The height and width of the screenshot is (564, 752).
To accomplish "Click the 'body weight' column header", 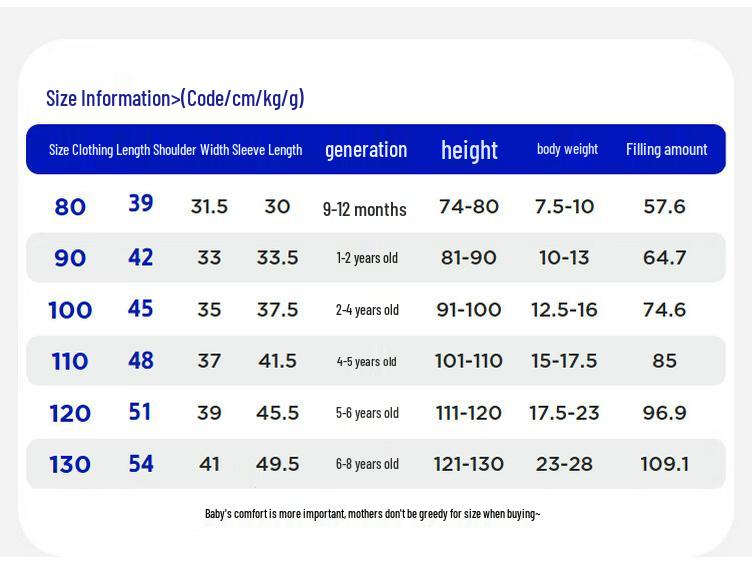I will (567, 149).
